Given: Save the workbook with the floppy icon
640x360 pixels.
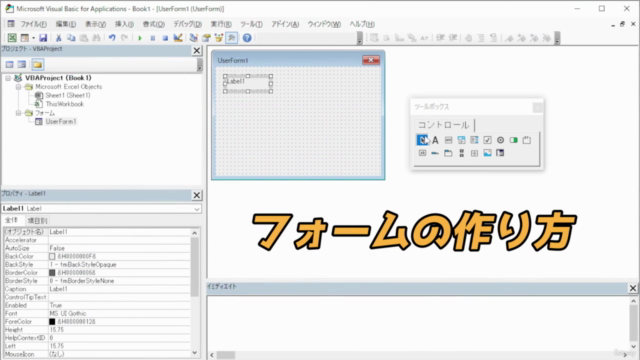Looking at the screenshot, I should click(x=43, y=38).
